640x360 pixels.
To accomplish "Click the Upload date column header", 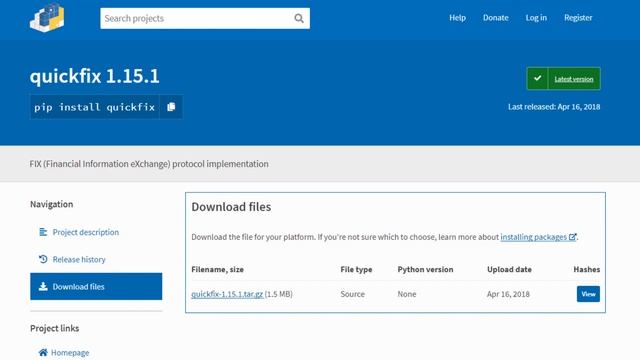I will 509,269.
